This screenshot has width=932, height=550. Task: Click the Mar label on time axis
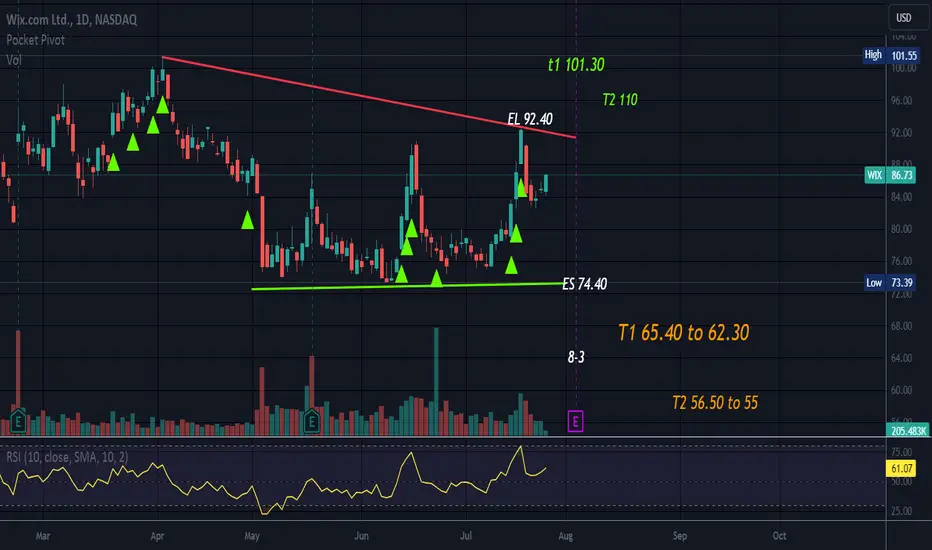(x=43, y=536)
